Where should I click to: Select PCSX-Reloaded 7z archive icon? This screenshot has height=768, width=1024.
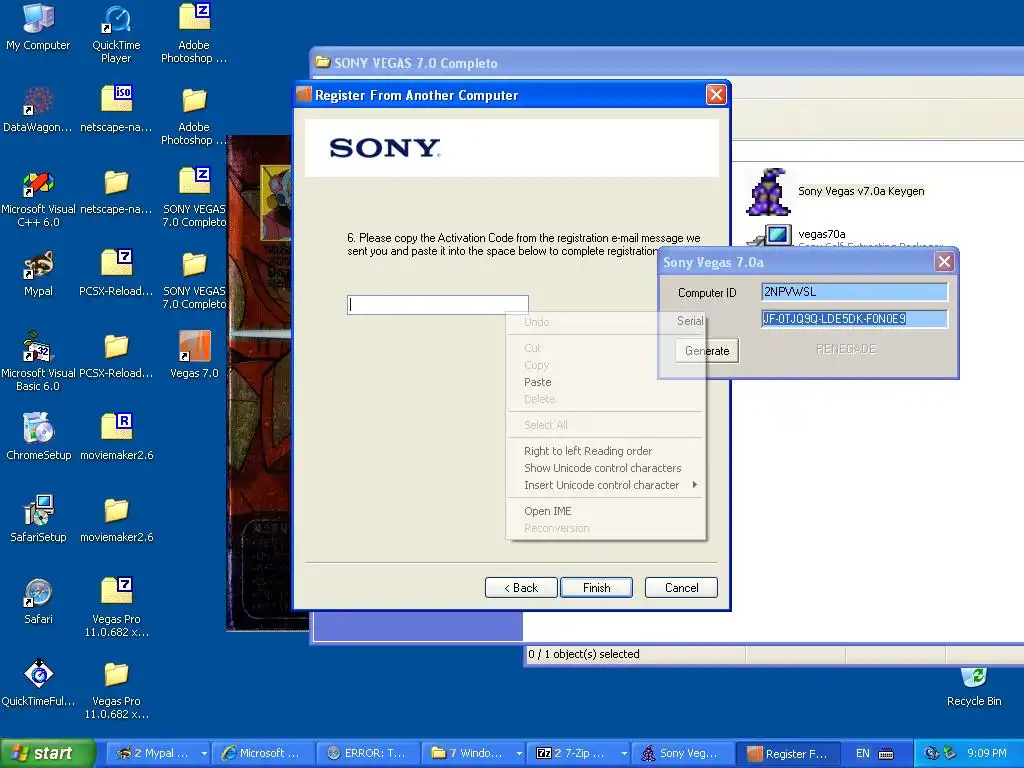[116, 272]
